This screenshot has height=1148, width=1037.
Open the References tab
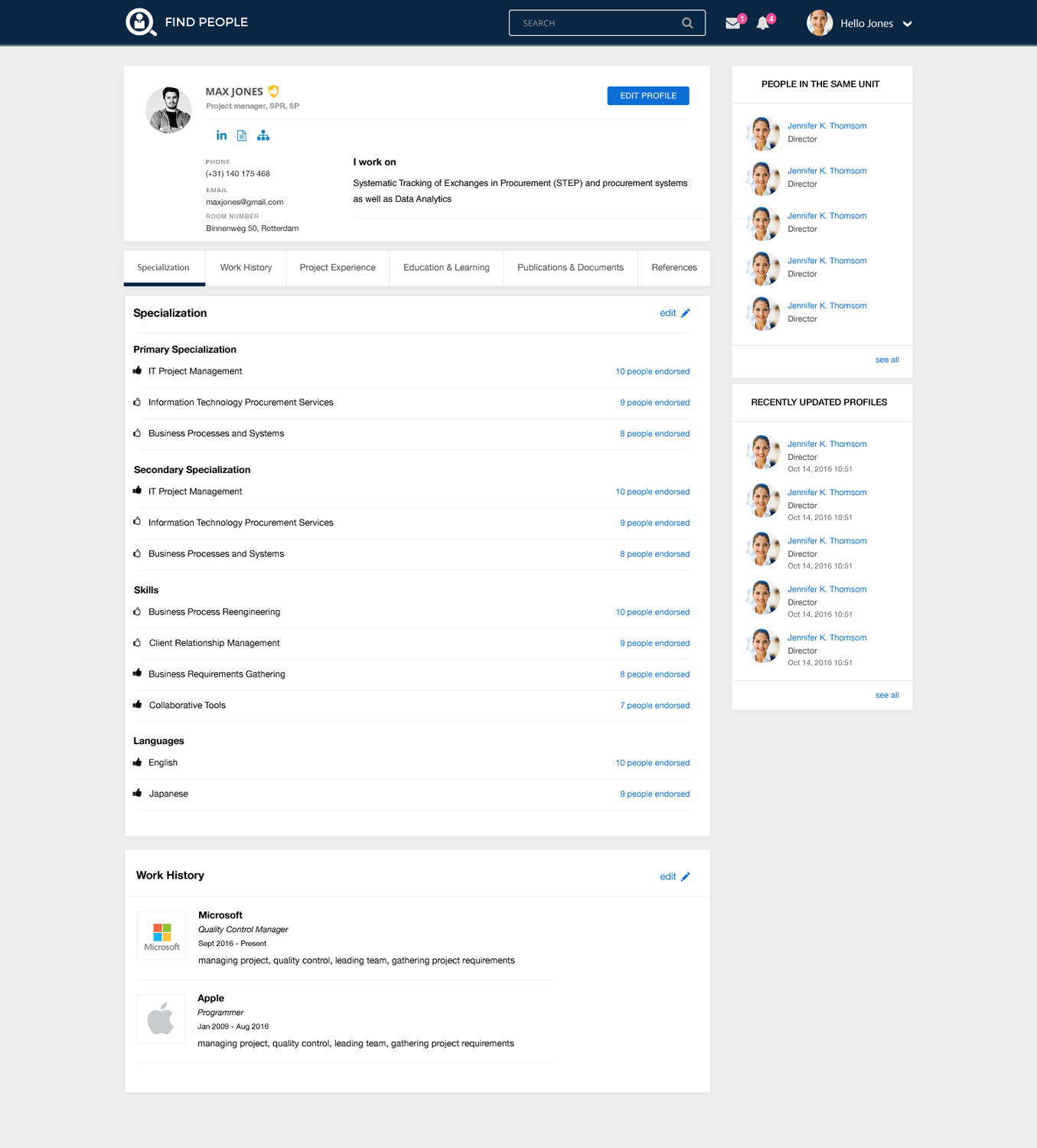pos(674,268)
